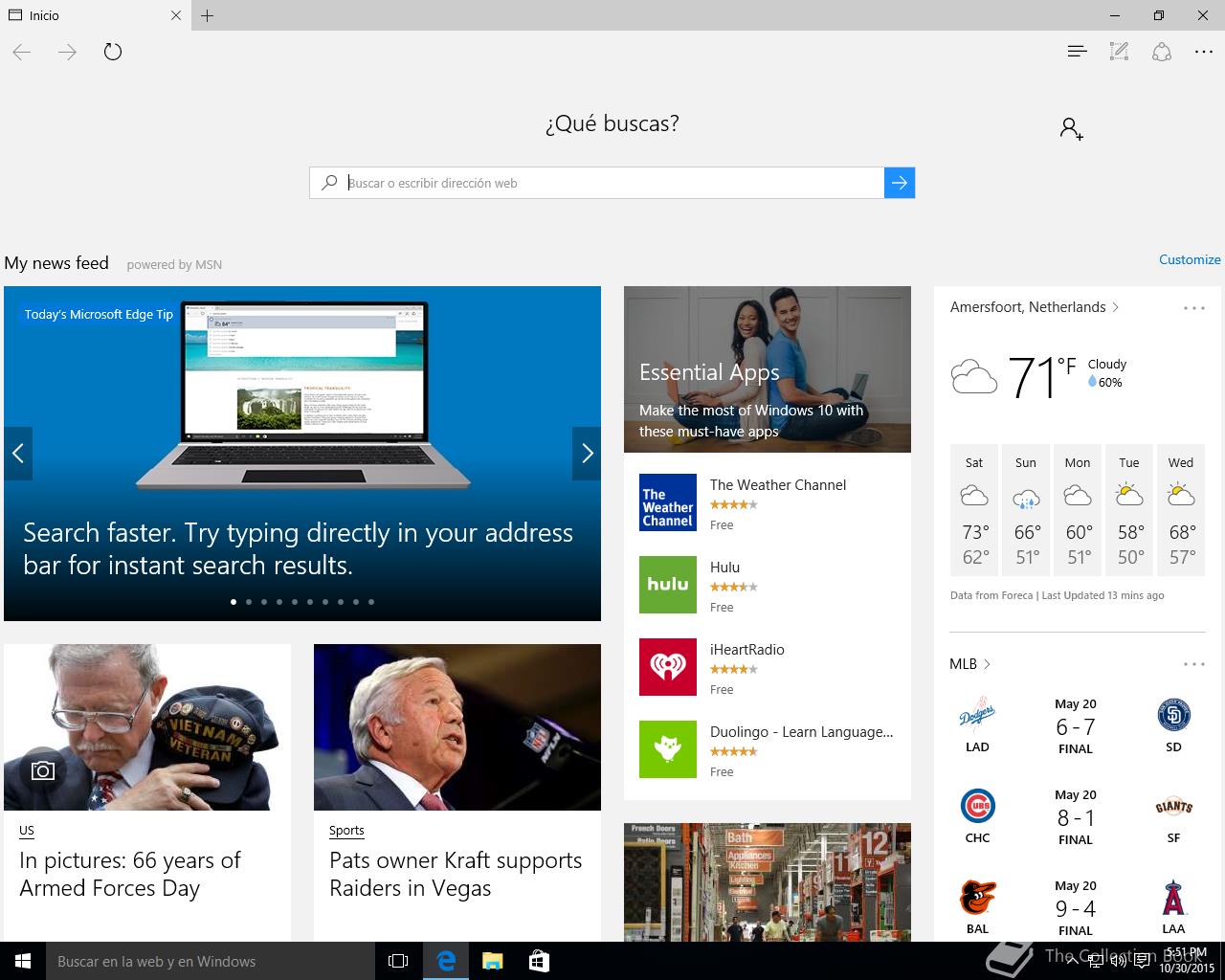The width and height of the screenshot is (1225, 980).
Task: Open the Make a Web Note icon
Action: [x=1119, y=52]
